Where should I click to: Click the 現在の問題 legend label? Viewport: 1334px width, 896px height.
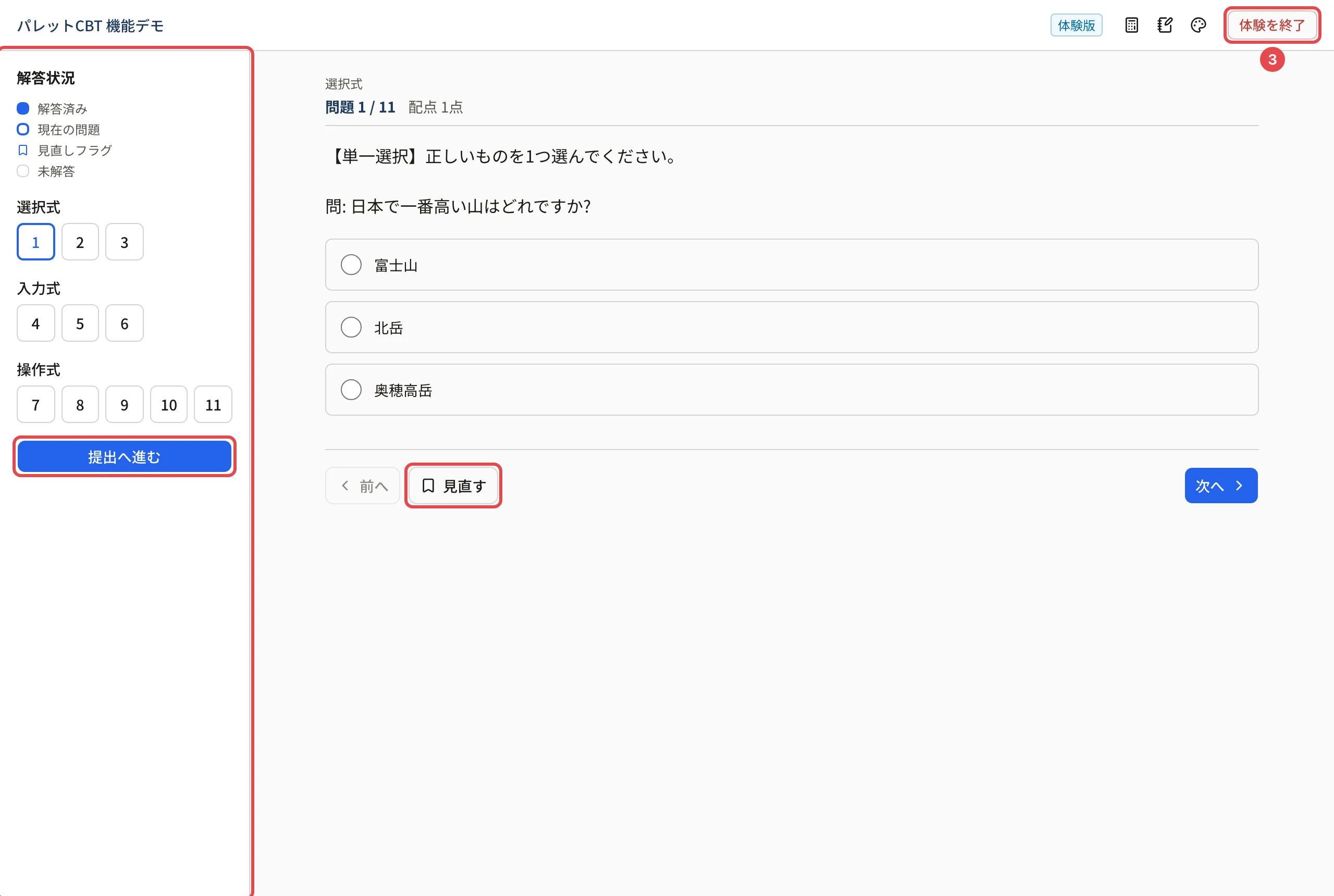click(69, 130)
